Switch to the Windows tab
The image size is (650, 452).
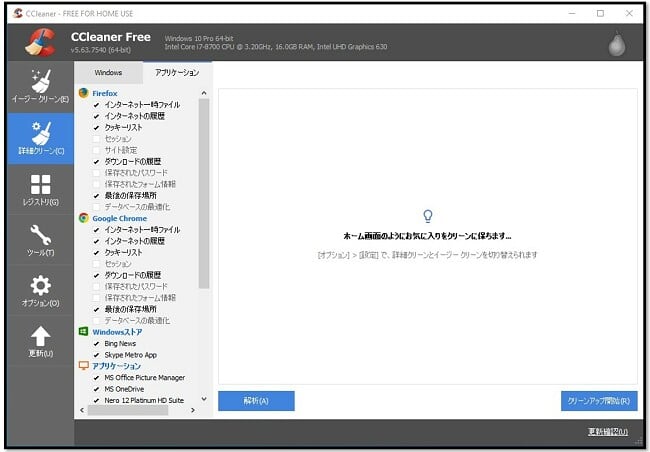(108, 73)
